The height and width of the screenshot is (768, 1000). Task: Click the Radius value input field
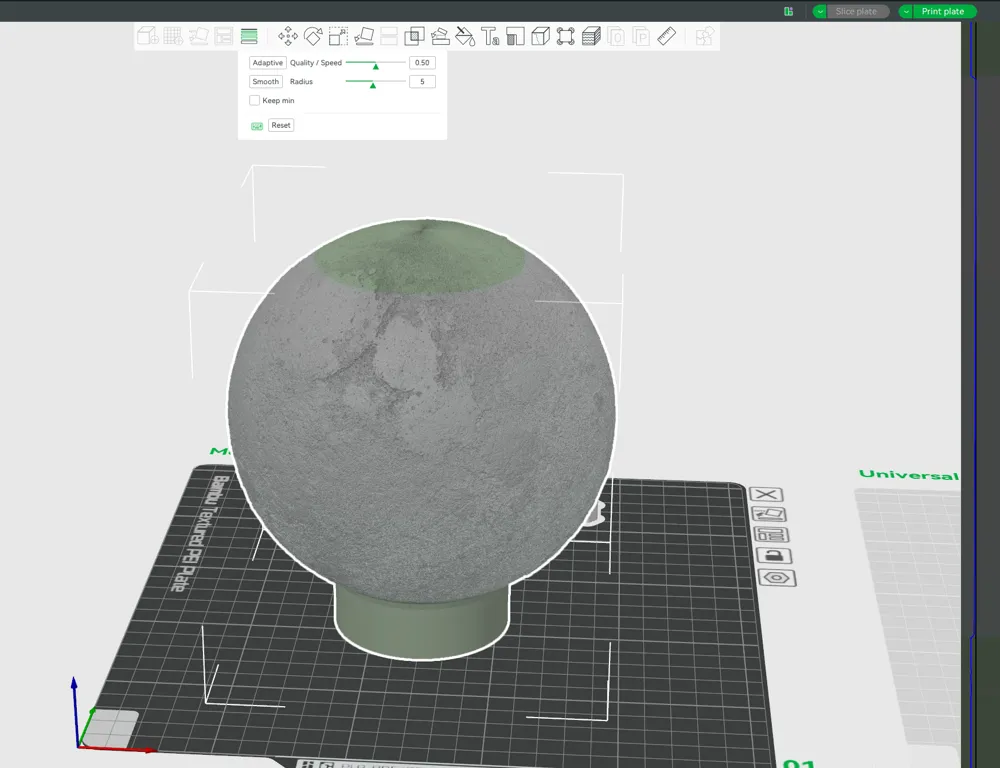tap(421, 81)
